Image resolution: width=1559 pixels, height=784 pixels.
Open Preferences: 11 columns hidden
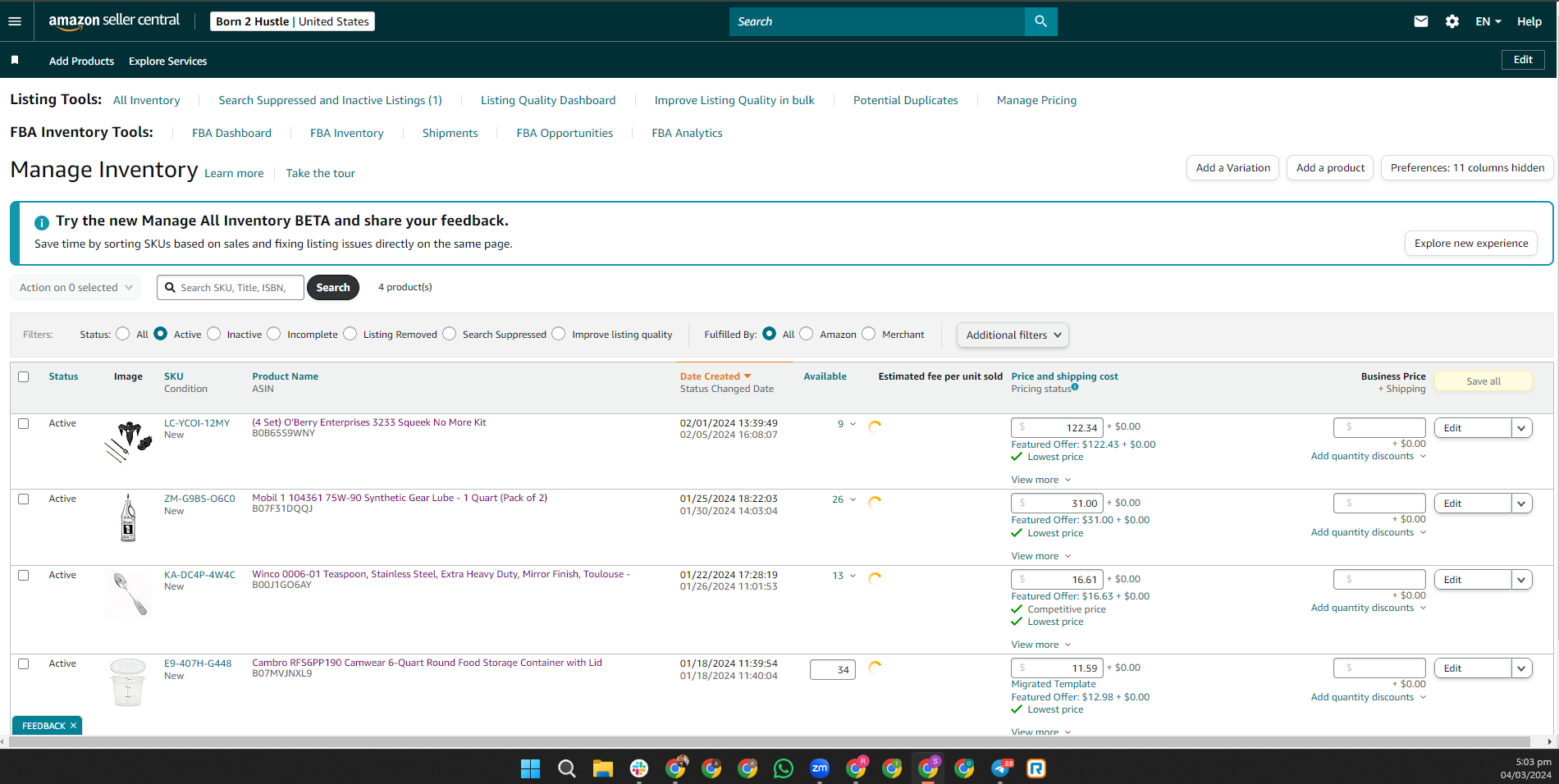coord(1467,168)
